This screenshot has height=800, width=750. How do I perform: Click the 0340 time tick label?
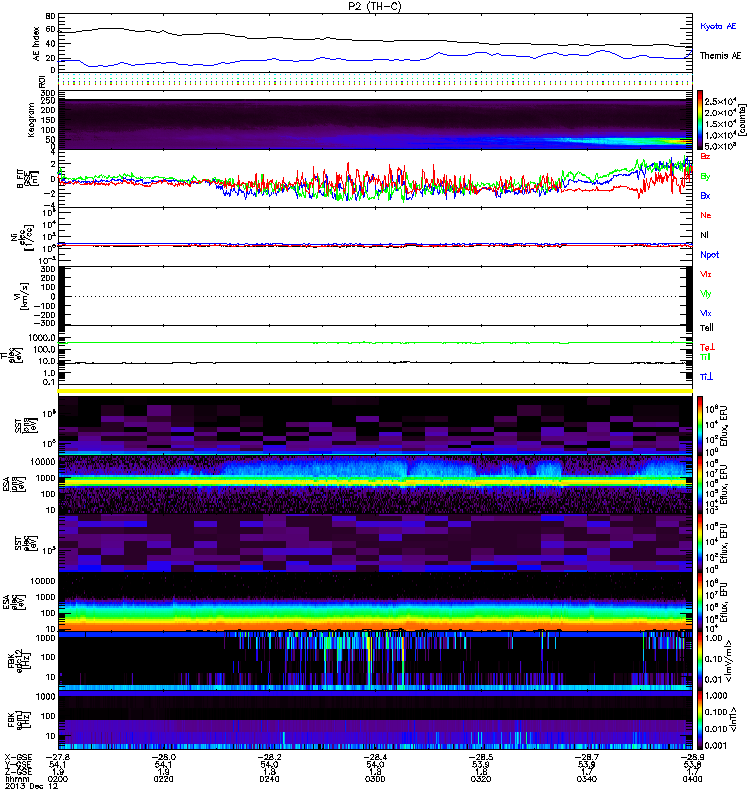click(586, 779)
